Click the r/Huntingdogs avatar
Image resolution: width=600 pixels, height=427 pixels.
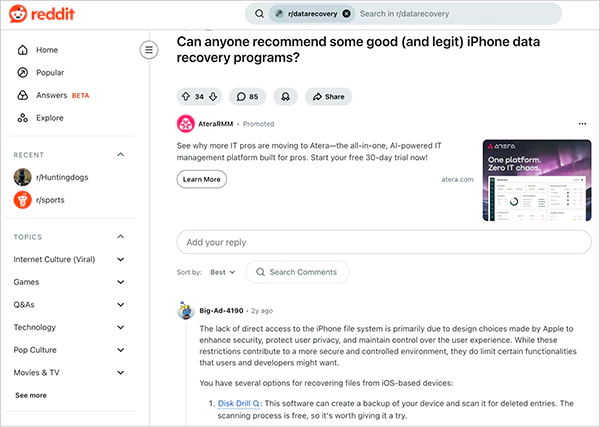[23, 177]
